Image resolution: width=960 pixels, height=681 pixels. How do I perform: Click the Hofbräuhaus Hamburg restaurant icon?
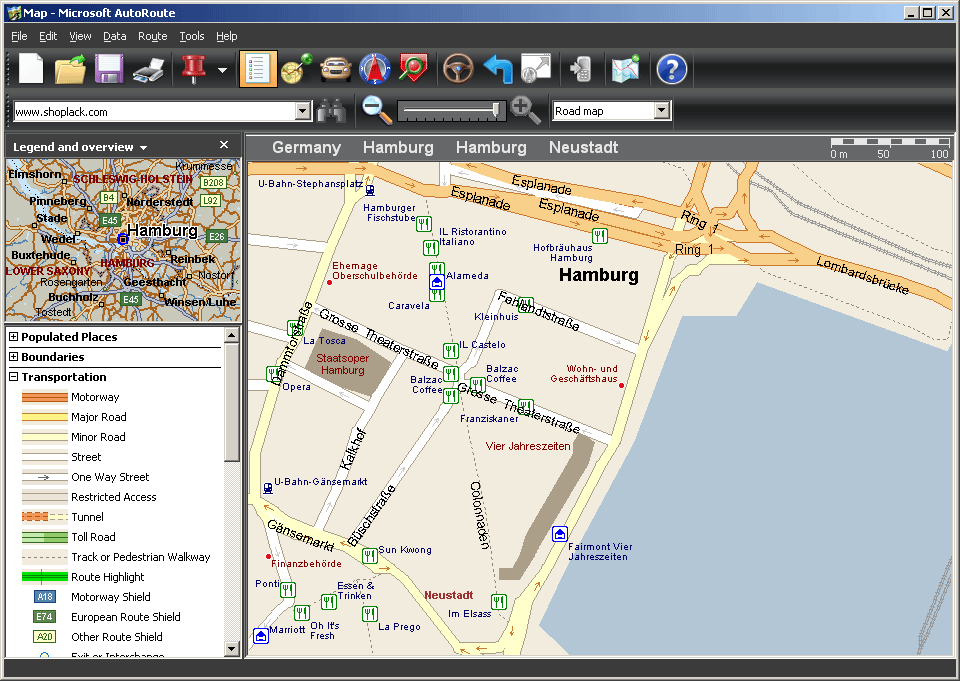click(600, 235)
